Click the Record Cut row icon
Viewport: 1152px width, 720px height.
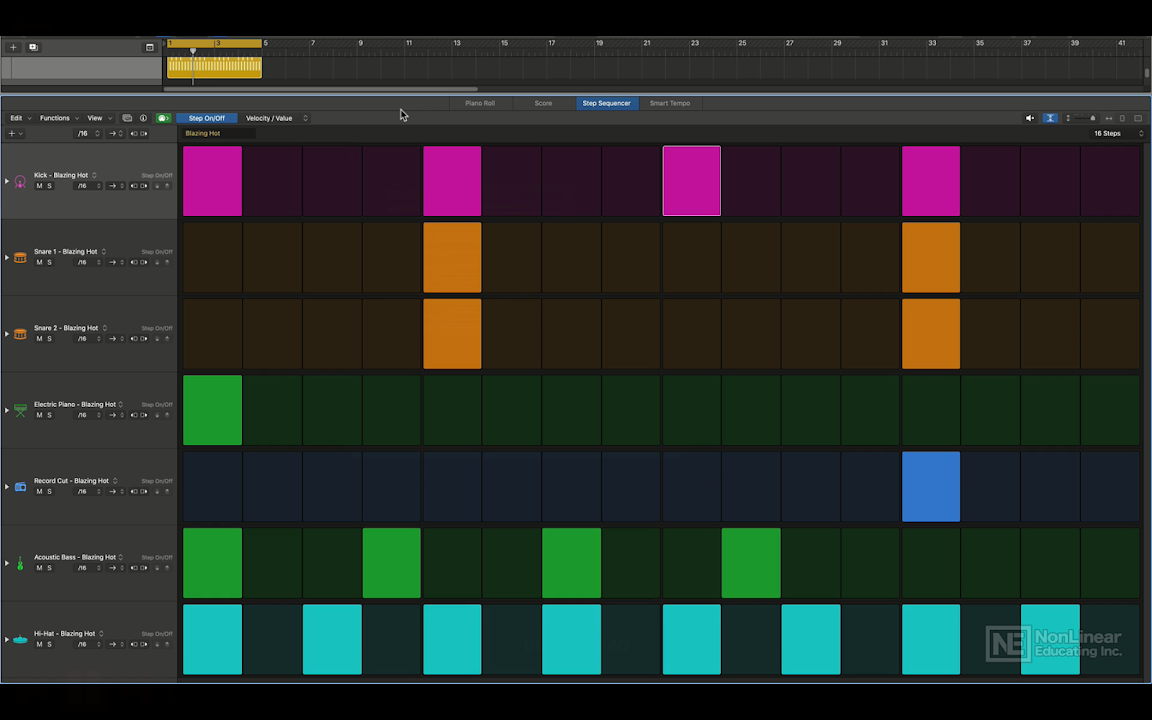(x=20, y=487)
